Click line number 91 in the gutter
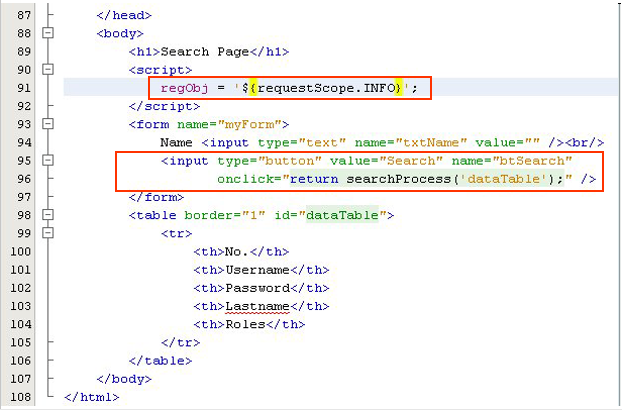The height and width of the screenshot is (410, 622). pyautogui.click(x=24, y=88)
